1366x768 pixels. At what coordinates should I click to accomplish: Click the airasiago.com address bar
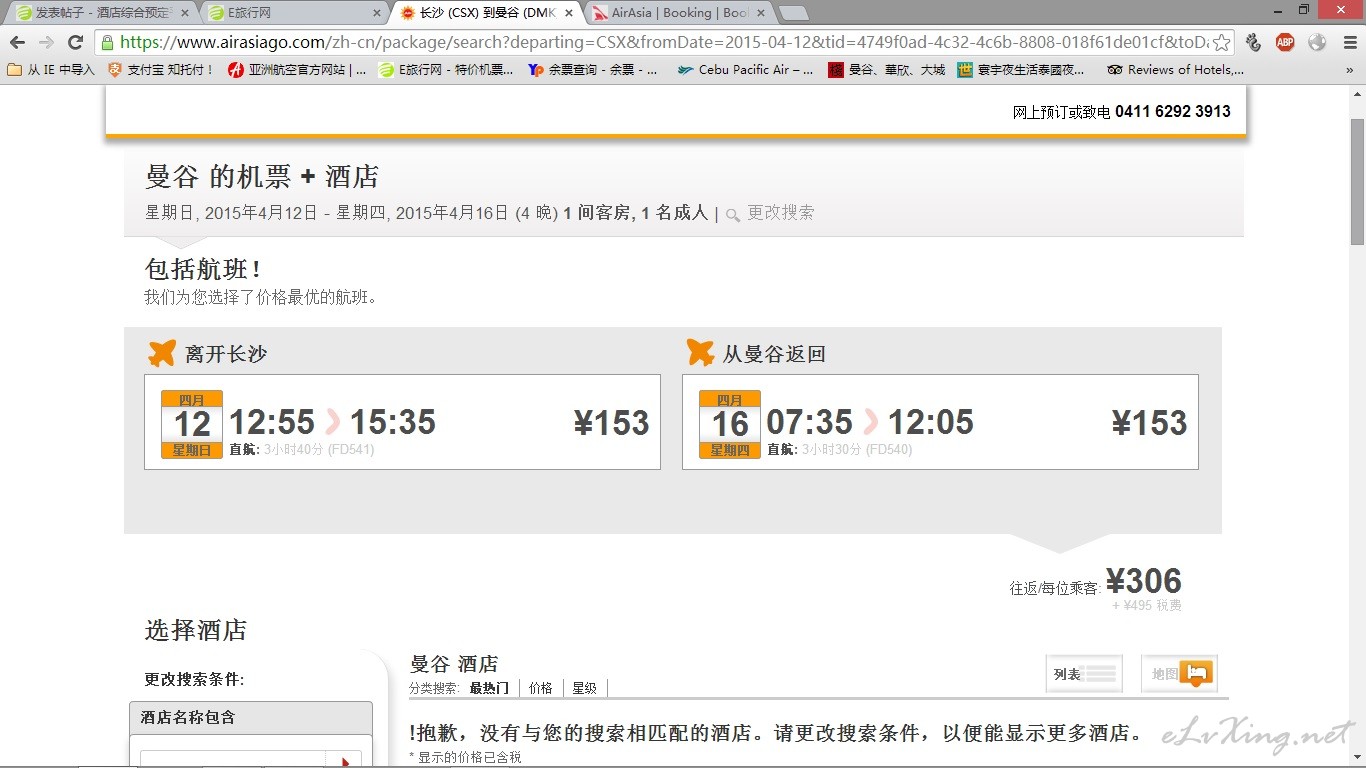tap(662, 42)
